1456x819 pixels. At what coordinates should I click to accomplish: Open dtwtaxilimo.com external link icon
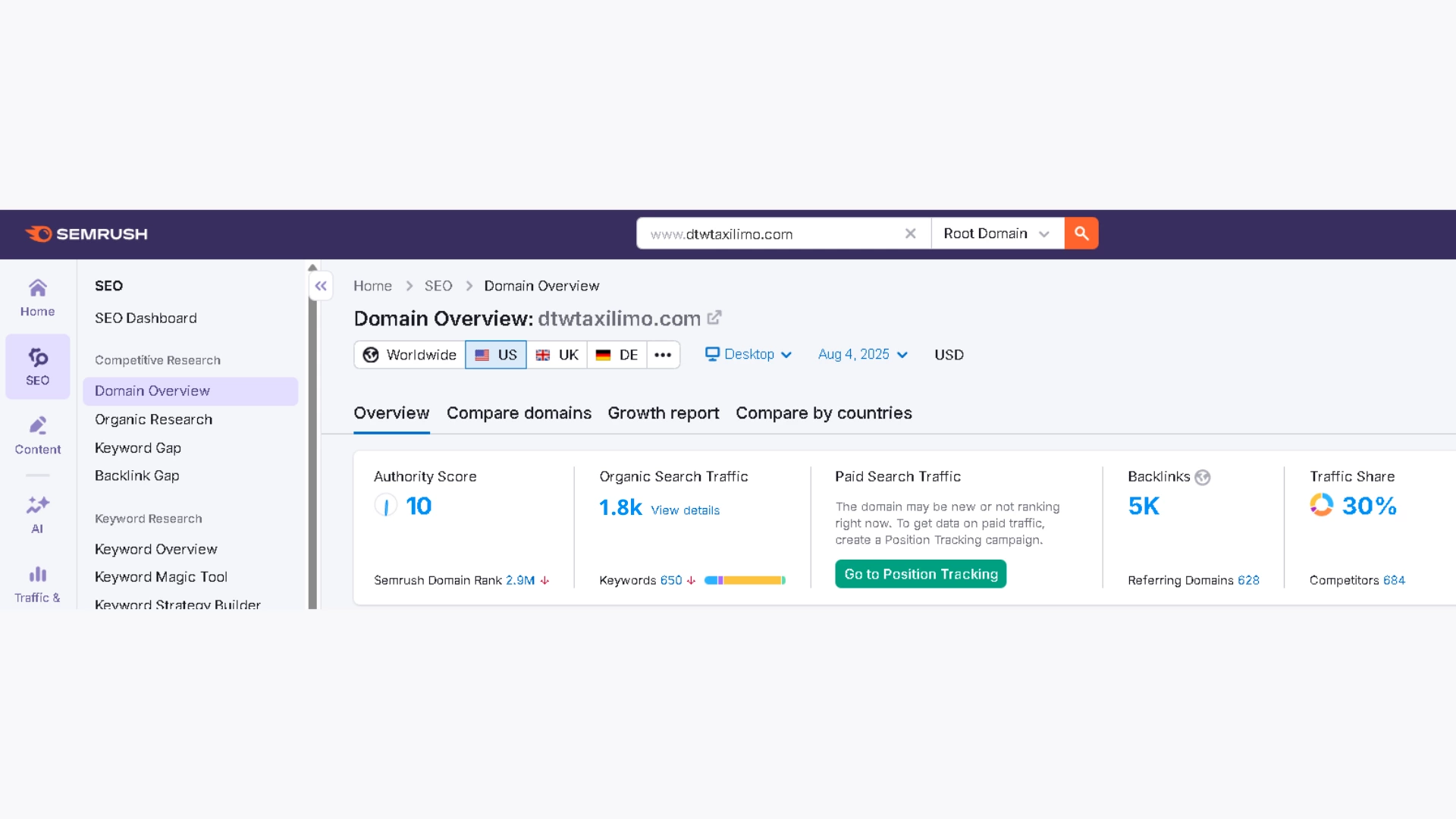pyautogui.click(x=714, y=318)
